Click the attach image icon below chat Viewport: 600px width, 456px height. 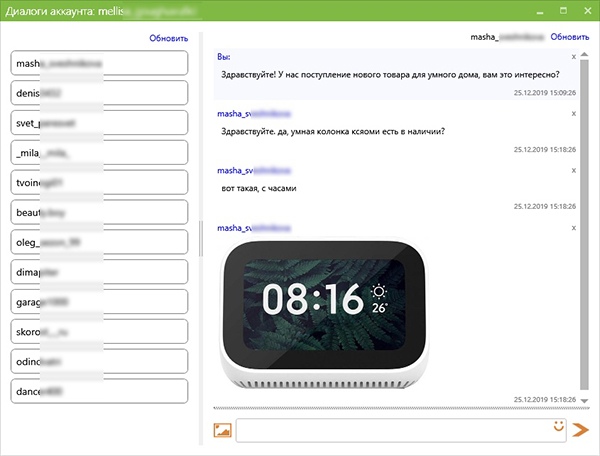222,430
